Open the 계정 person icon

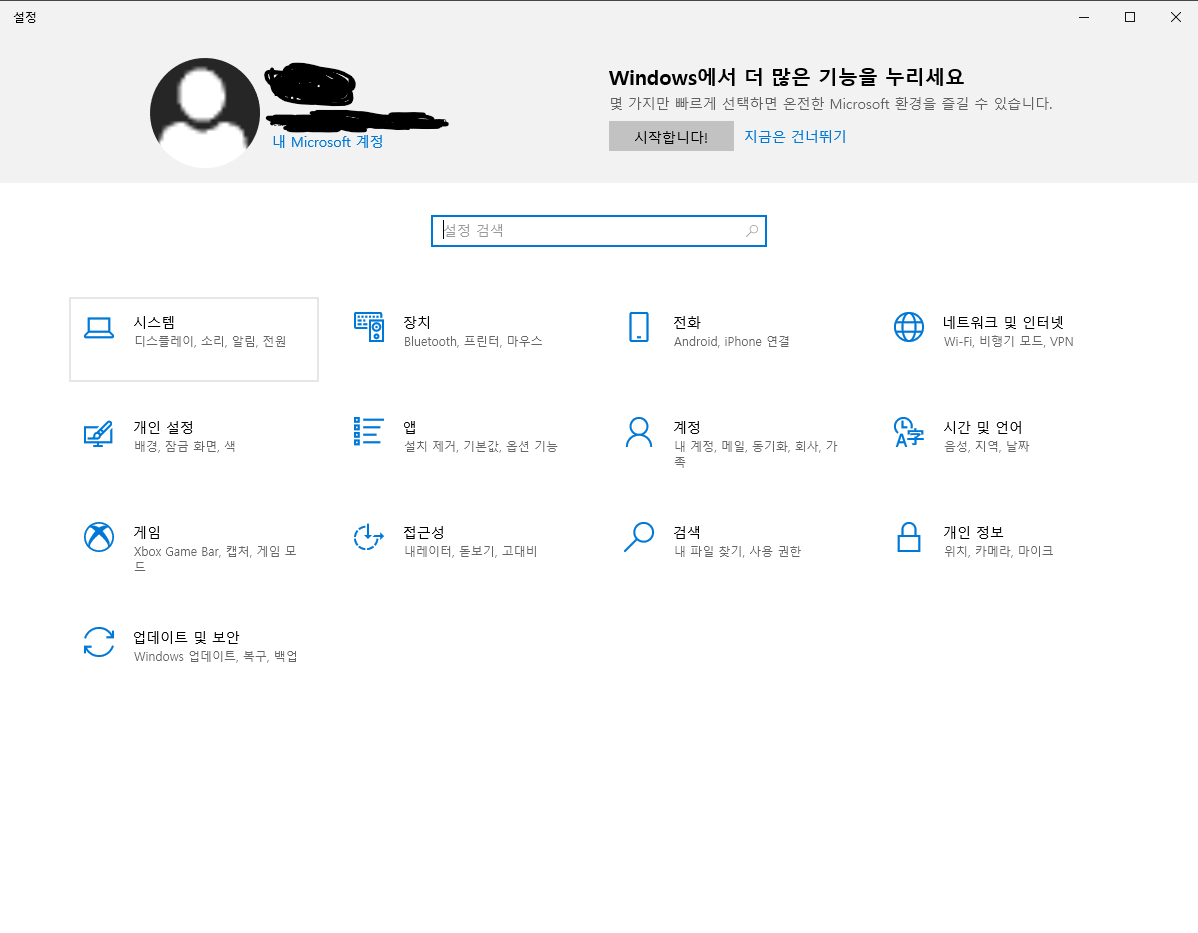(639, 432)
